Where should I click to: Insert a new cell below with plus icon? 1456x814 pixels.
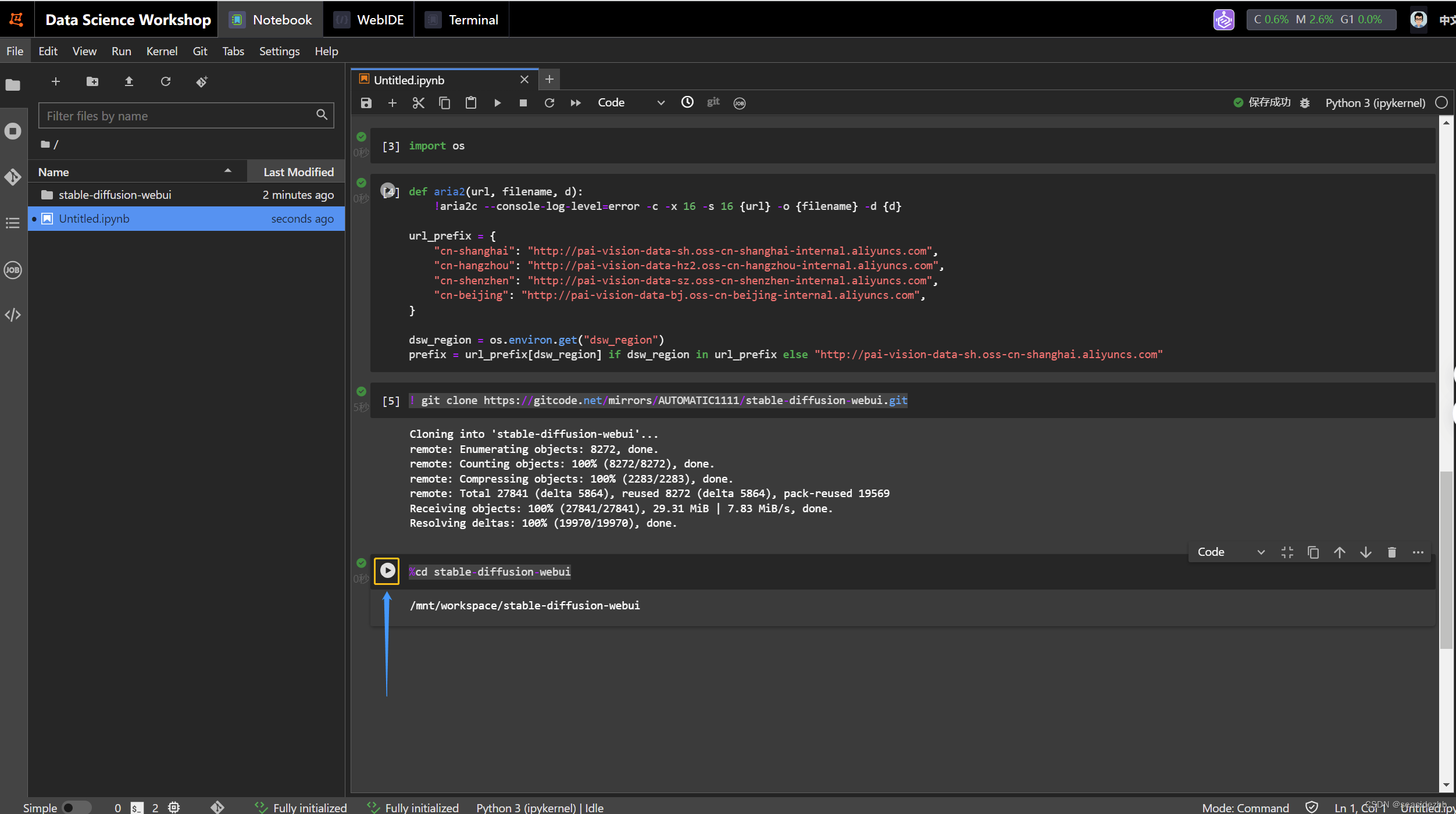[x=392, y=103]
